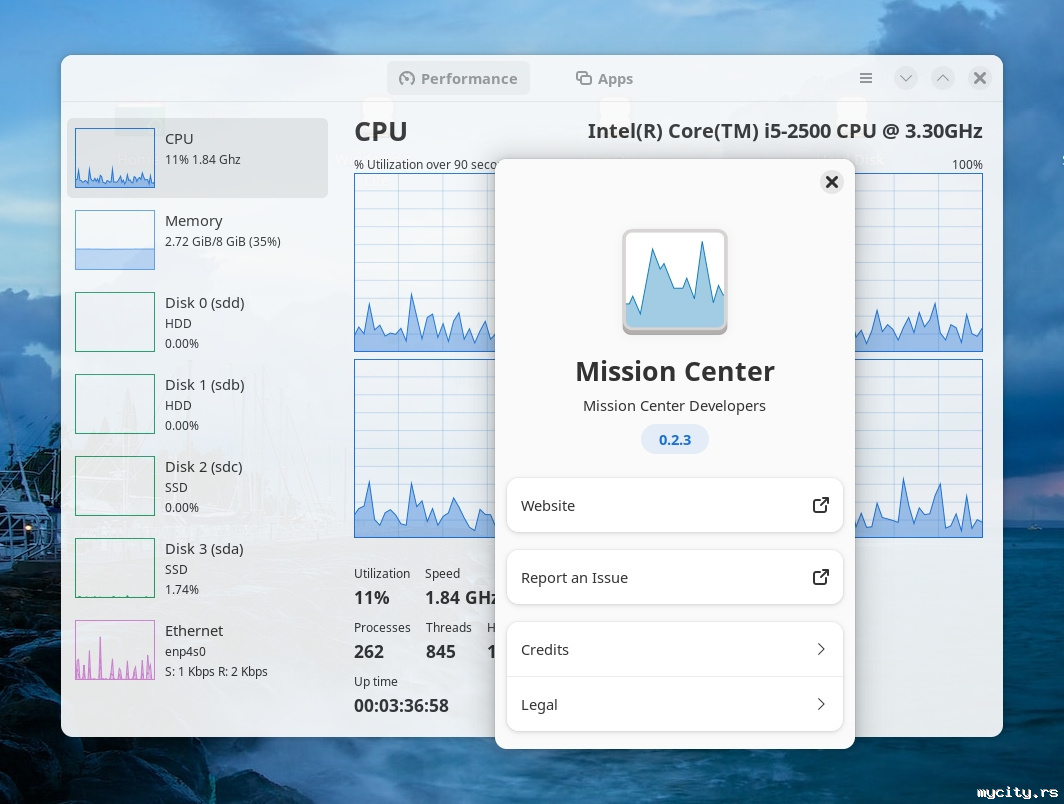Viewport: 1064px width, 804px height.
Task: Open the Website link row
Action: [674, 505]
